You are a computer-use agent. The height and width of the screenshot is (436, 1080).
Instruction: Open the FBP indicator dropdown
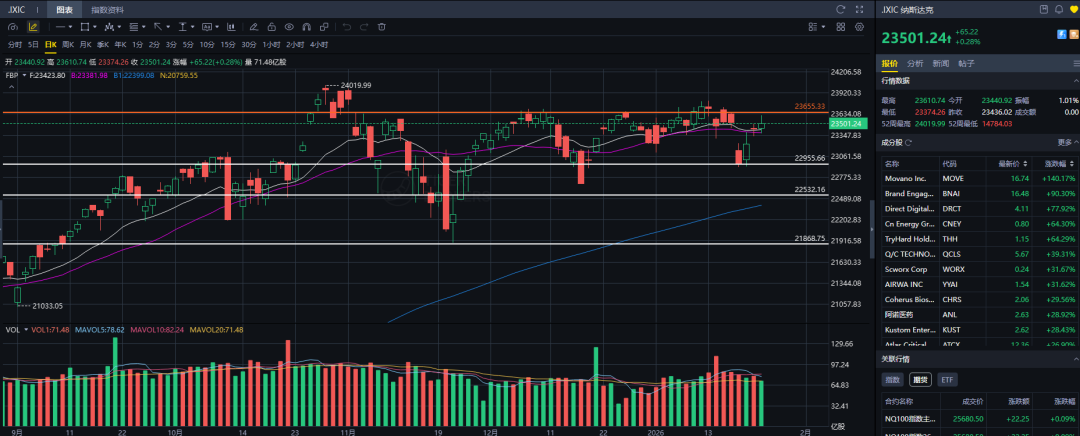pyautogui.click(x=14, y=75)
